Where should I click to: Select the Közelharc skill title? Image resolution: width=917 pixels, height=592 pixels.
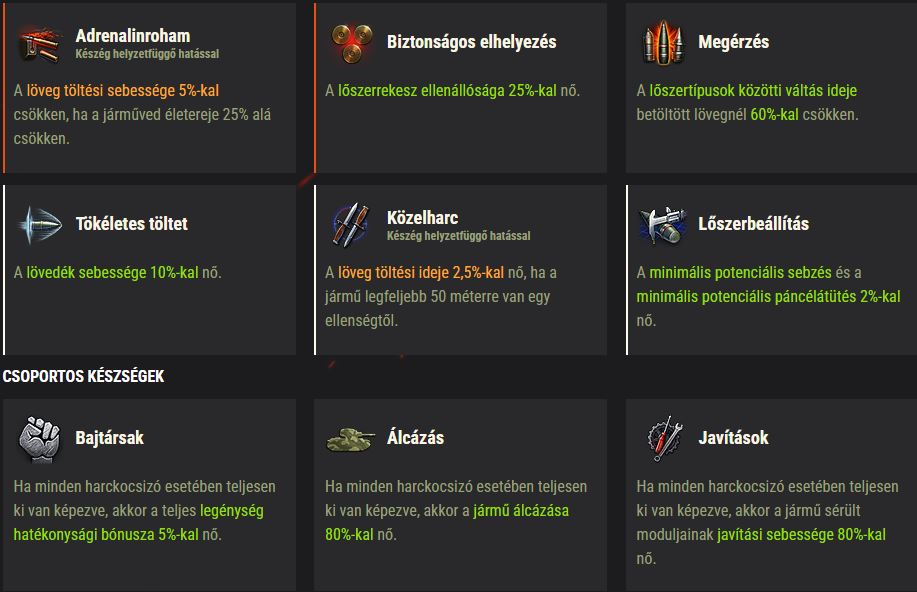click(422, 218)
